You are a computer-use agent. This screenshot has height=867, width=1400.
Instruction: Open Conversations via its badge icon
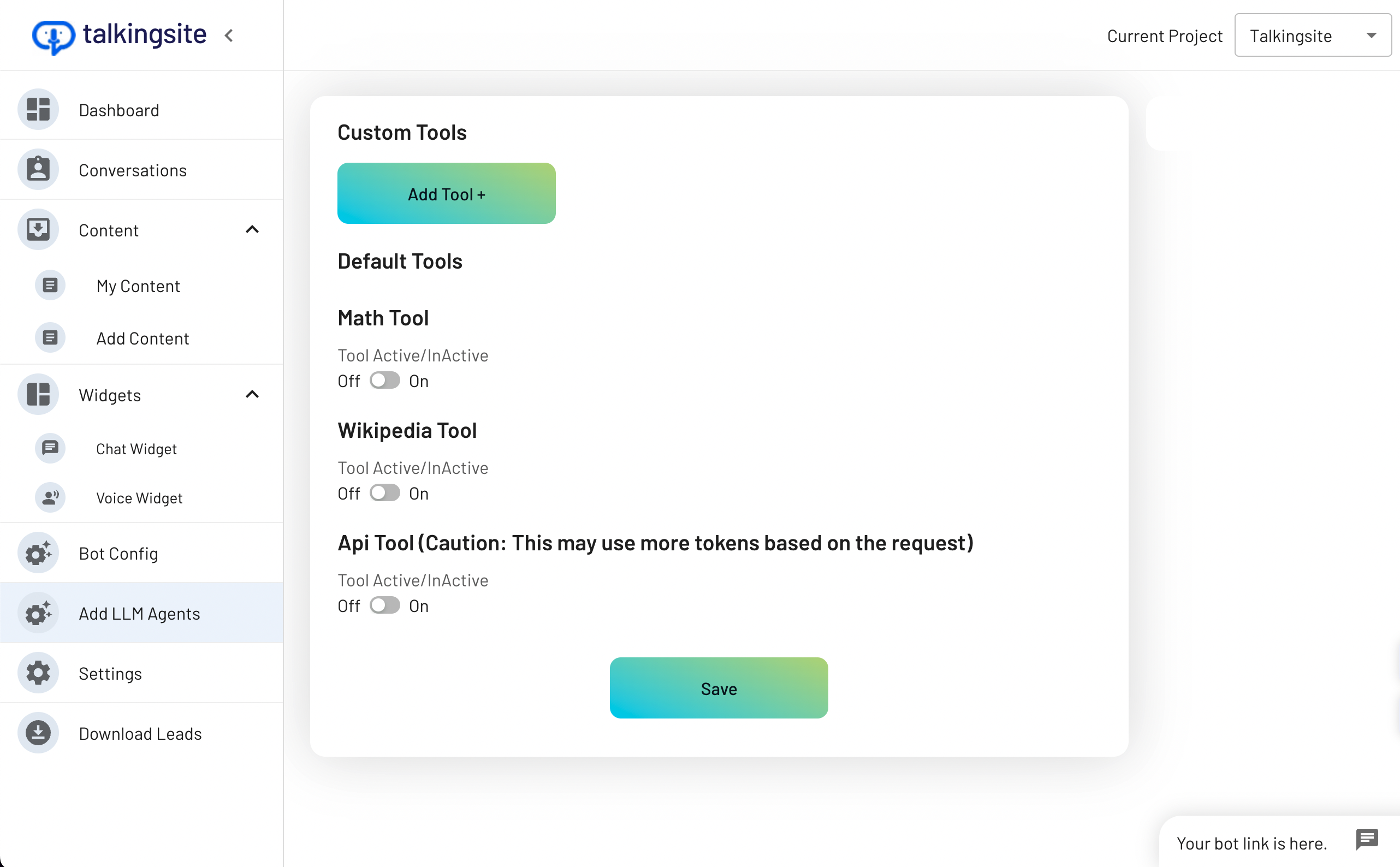pos(38,170)
